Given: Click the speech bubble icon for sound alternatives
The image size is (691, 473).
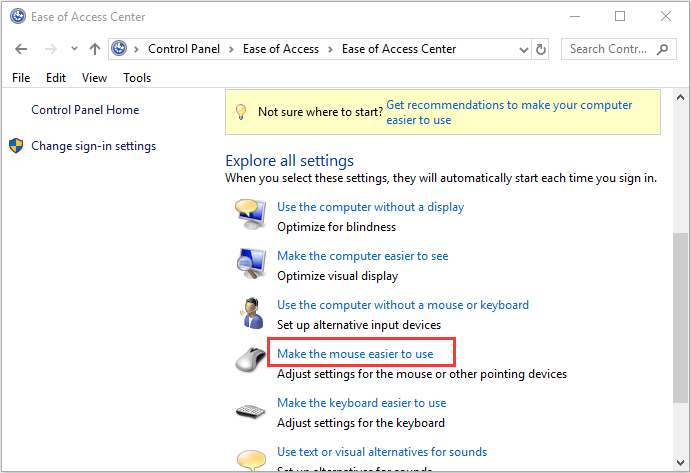Looking at the screenshot, I should pyautogui.click(x=249, y=458).
